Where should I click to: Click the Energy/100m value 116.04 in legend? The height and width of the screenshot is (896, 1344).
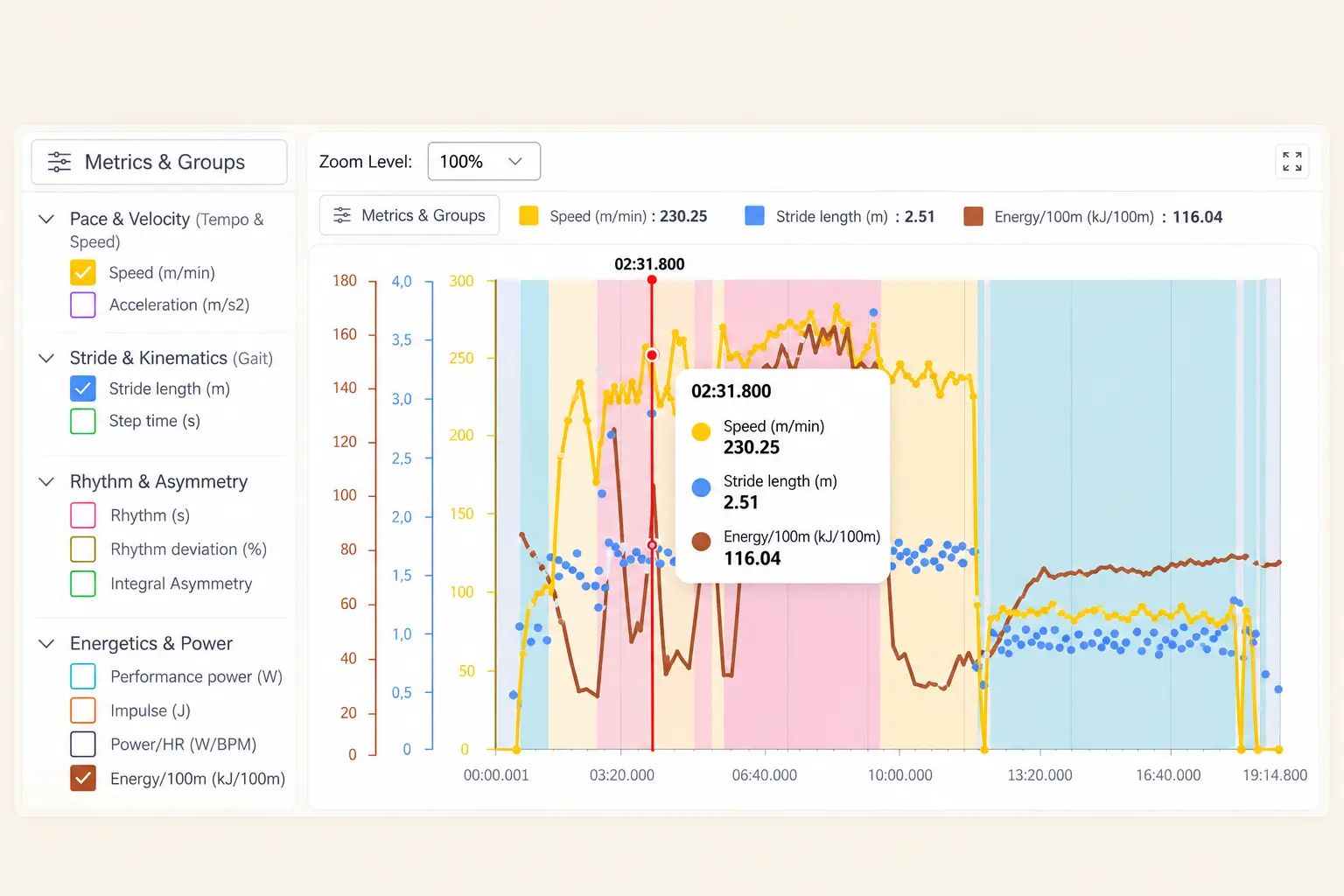pos(1197,216)
